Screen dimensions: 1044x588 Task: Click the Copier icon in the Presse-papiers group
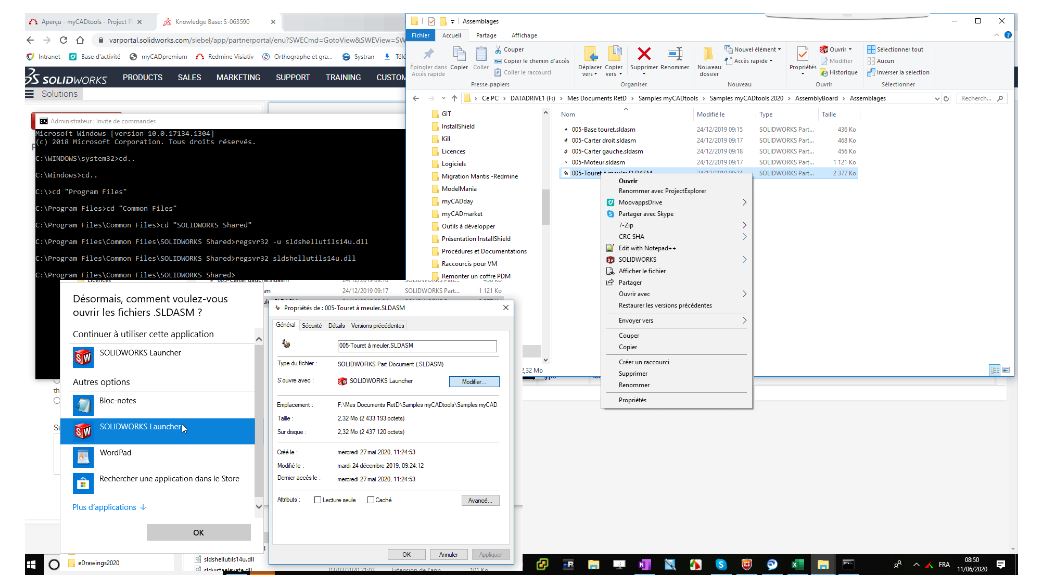click(459, 54)
